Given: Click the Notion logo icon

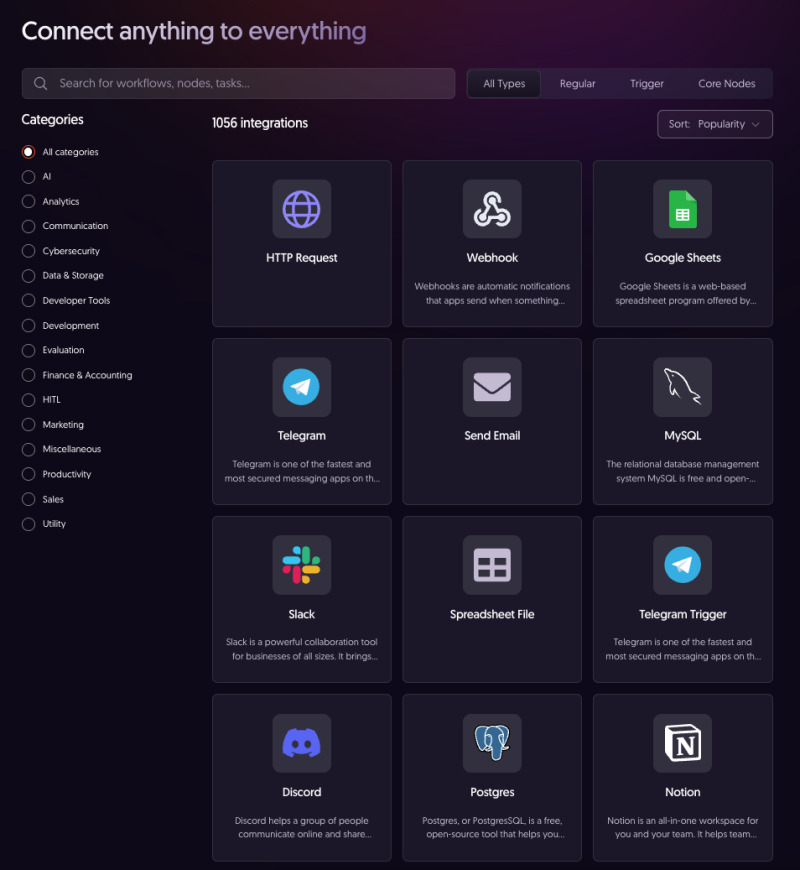Looking at the screenshot, I should pyautogui.click(x=682, y=743).
